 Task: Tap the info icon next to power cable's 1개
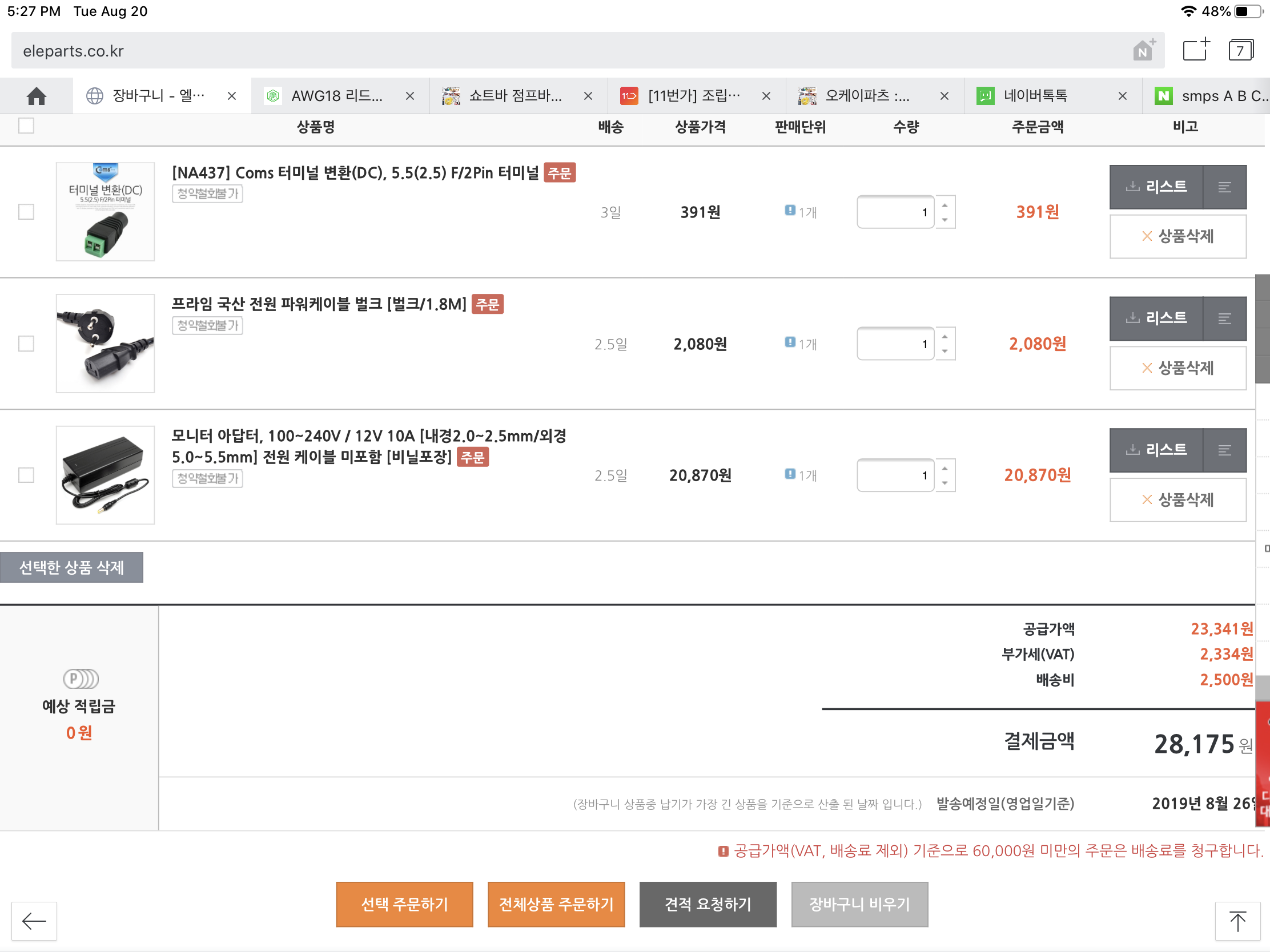point(790,342)
